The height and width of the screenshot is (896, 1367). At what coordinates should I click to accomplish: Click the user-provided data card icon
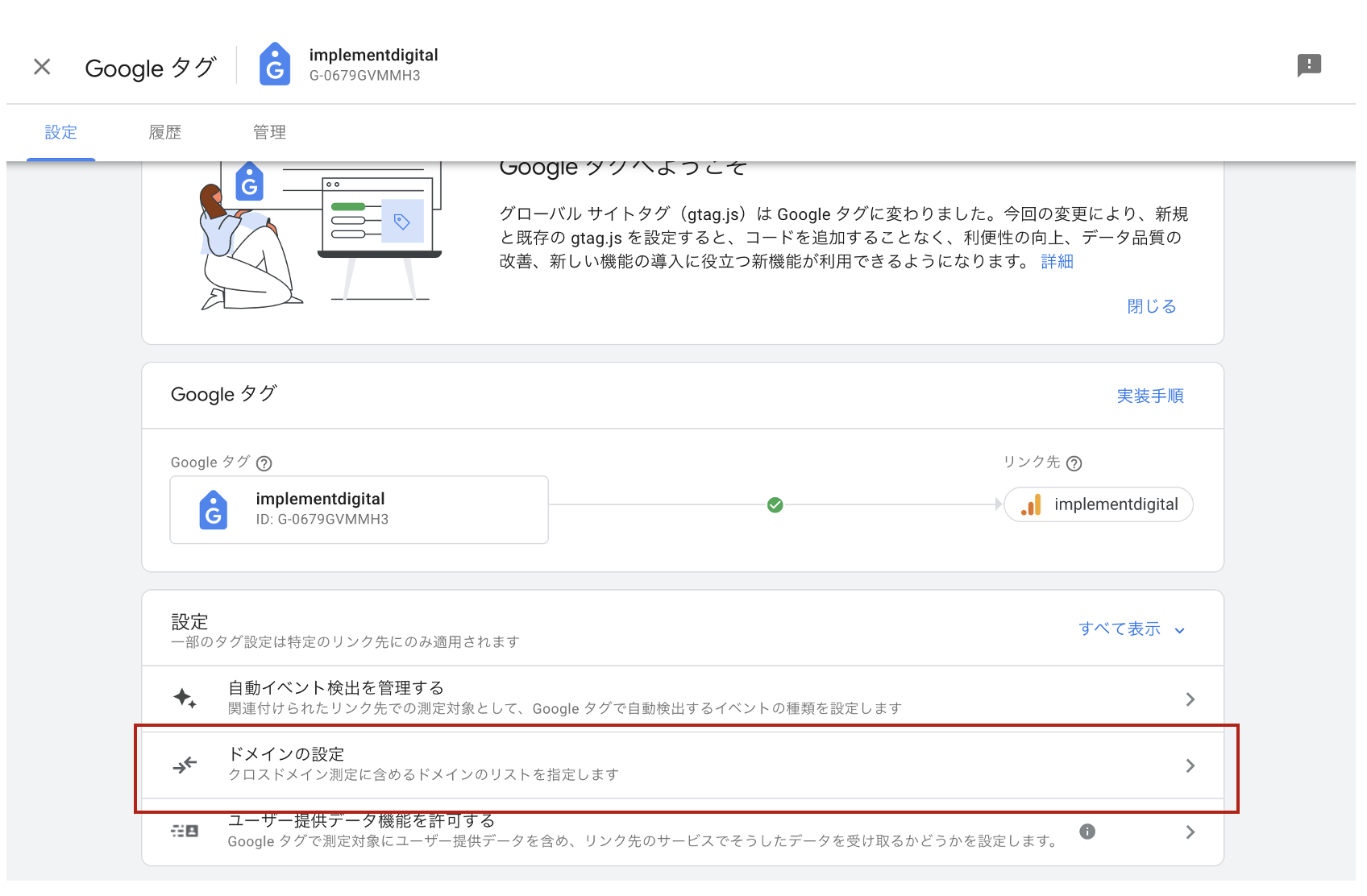point(185,831)
